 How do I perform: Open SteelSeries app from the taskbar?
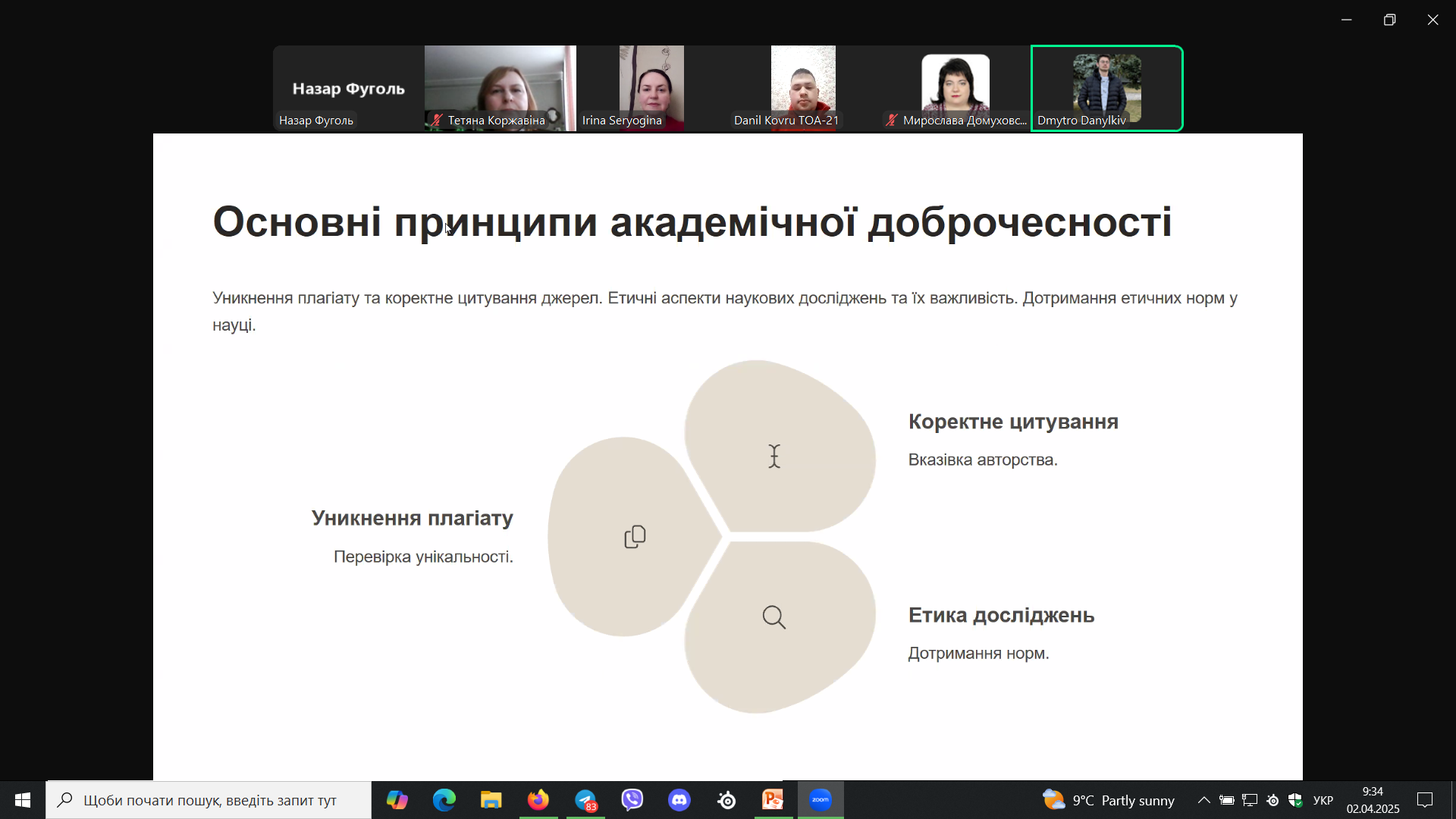[x=726, y=800]
